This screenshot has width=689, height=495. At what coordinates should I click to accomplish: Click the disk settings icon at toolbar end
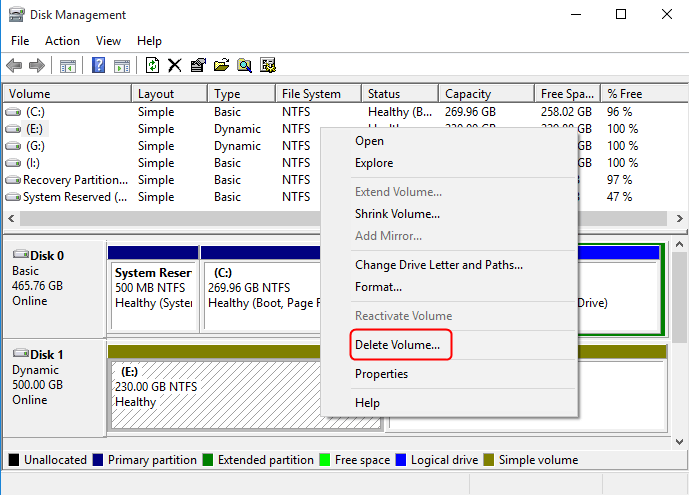coord(268,66)
